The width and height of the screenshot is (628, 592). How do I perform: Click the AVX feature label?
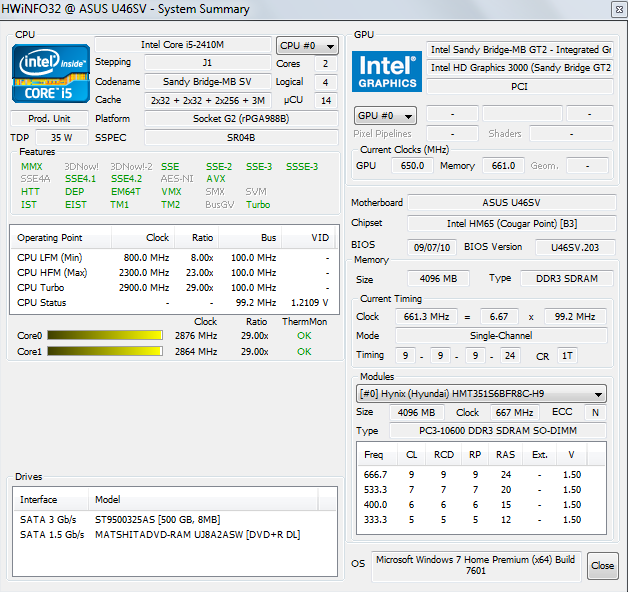[x=216, y=179]
